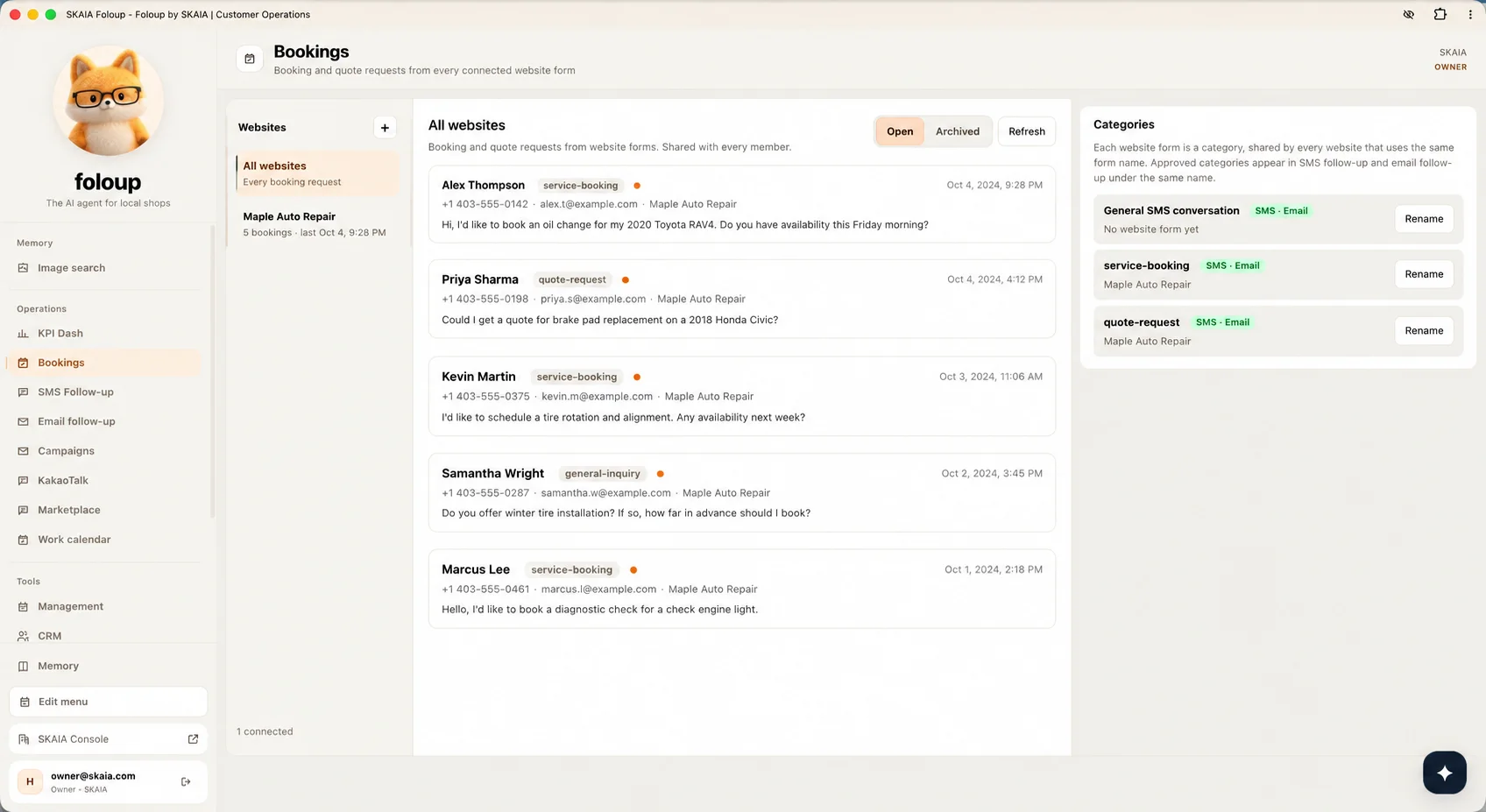Click the foloup fox avatar image
Screen dimensions: 1486x812
[109, 101]
